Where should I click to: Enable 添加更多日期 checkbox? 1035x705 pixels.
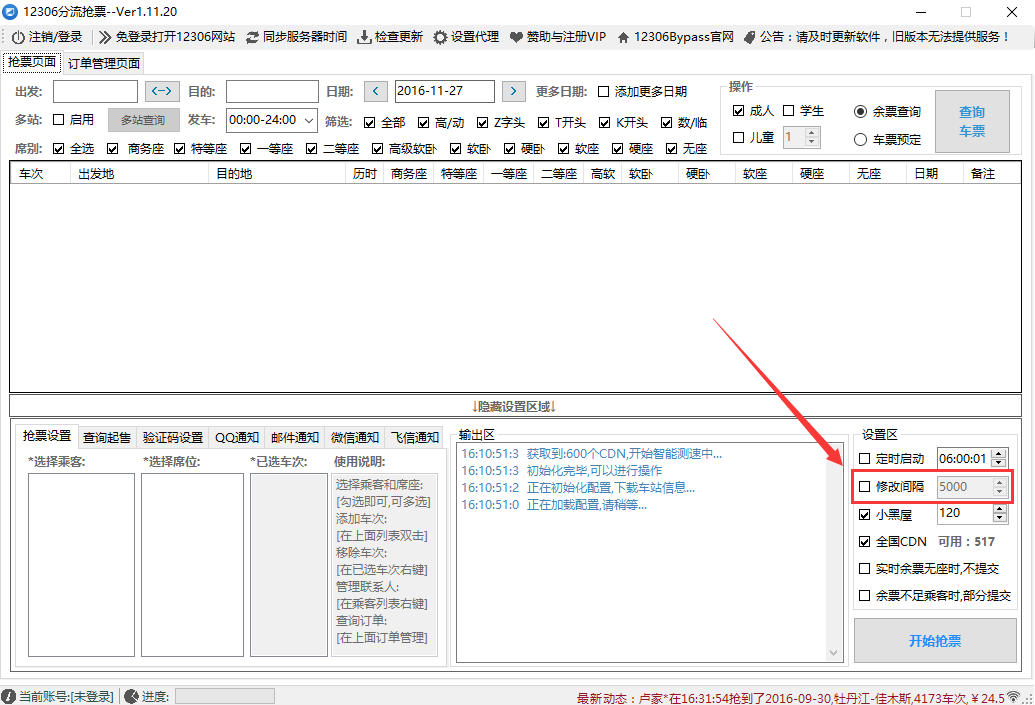[603, 92]
